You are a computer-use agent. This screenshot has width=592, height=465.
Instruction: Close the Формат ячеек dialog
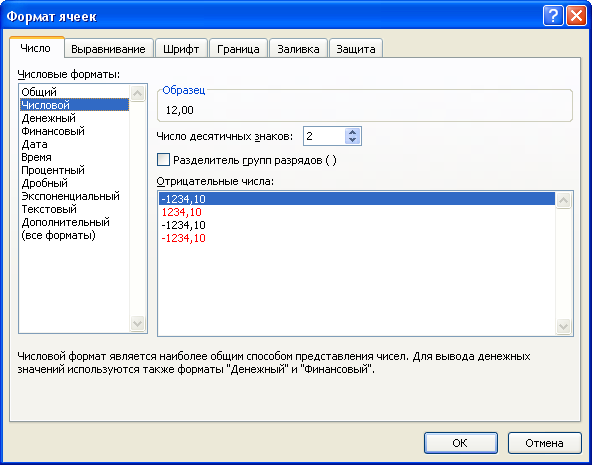pyautogui.click(x=577, y=16)
